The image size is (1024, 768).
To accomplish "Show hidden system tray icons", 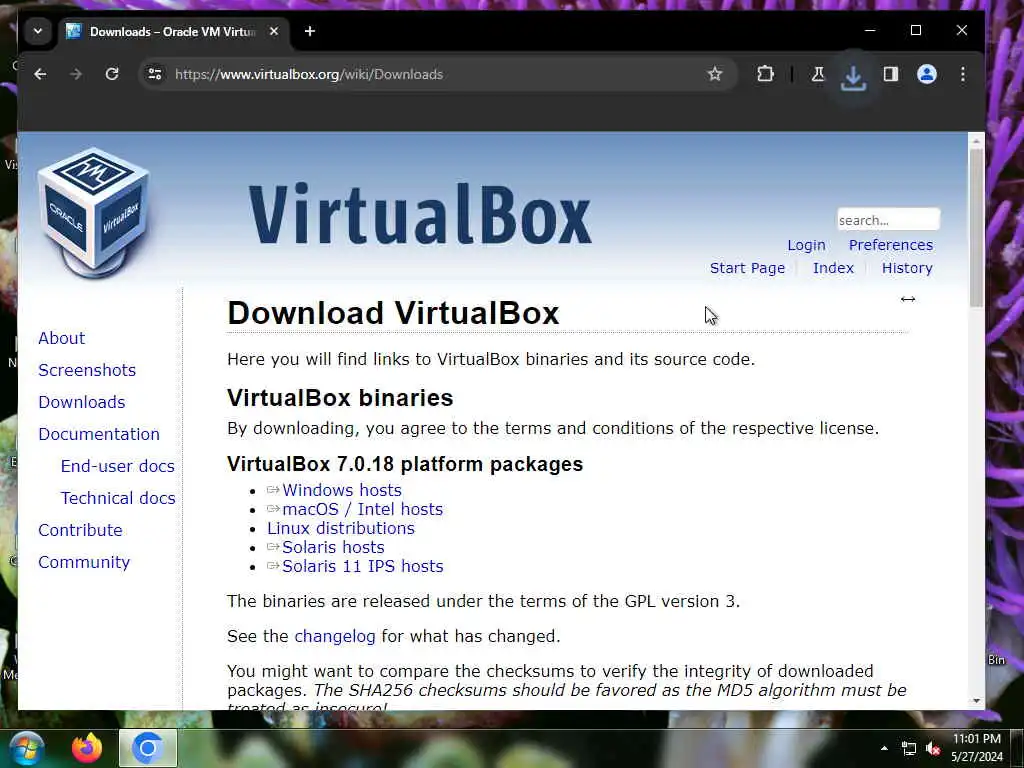I will pos(884,748).
